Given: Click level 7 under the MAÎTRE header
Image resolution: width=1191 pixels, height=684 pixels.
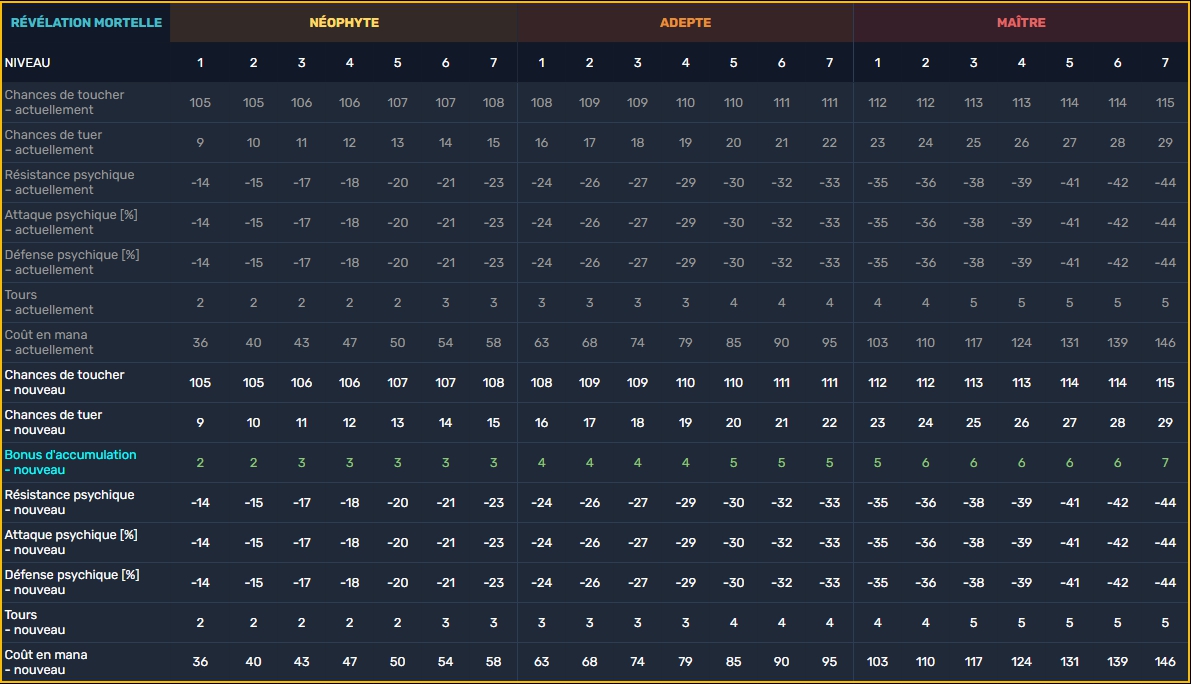Looking at the screenshot, I should [x=1165, y=63].
